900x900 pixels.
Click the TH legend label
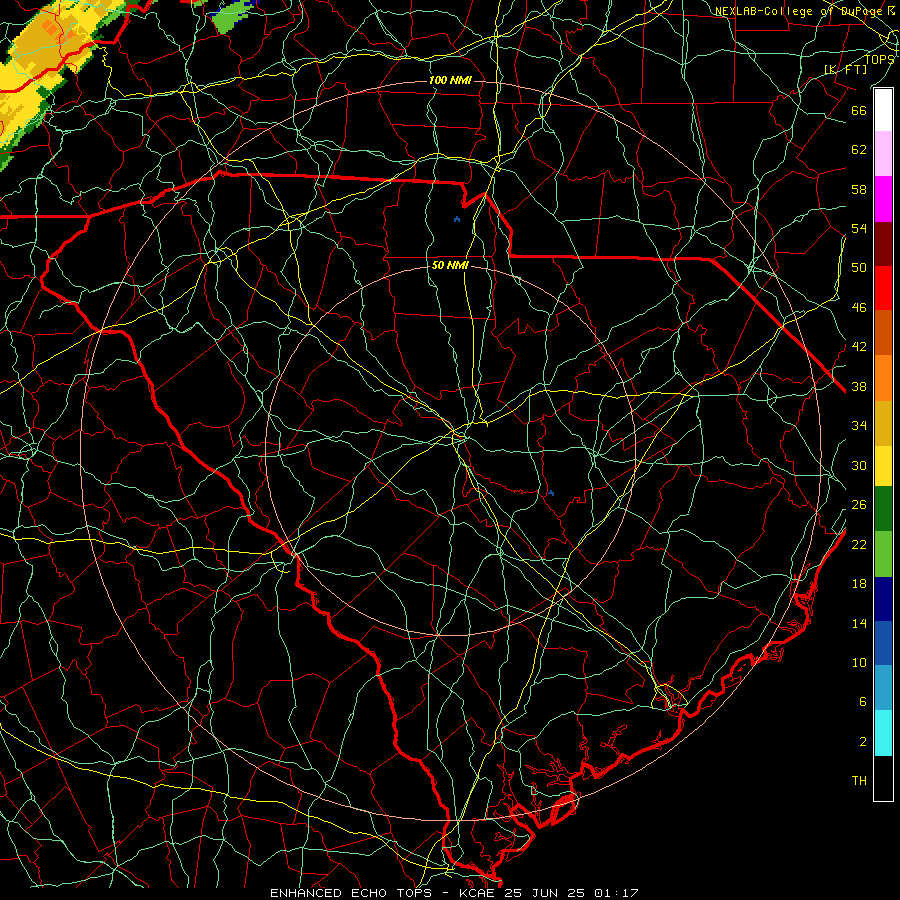(859, 781)
